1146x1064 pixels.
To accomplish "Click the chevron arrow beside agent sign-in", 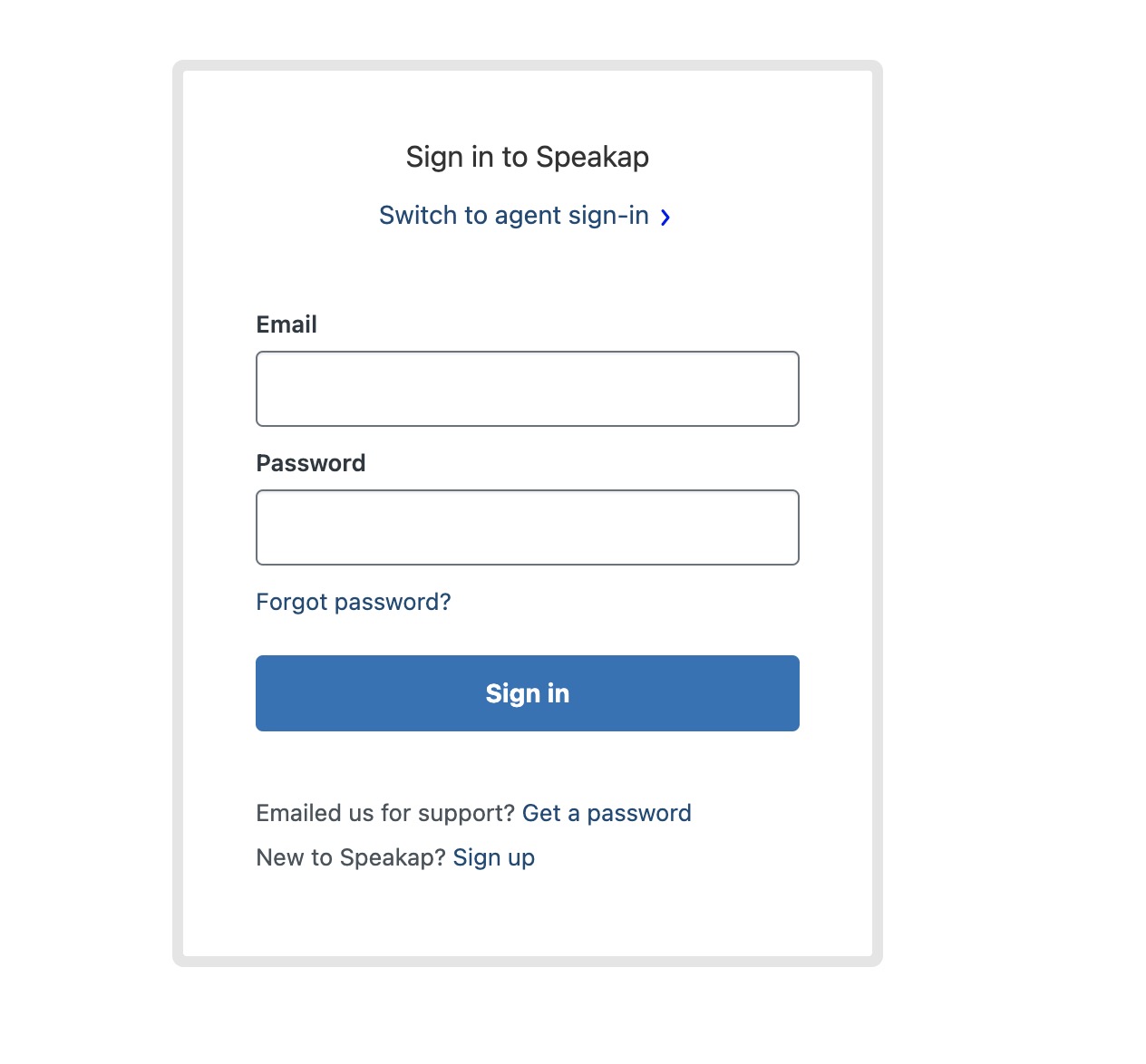I will point(665,217).
